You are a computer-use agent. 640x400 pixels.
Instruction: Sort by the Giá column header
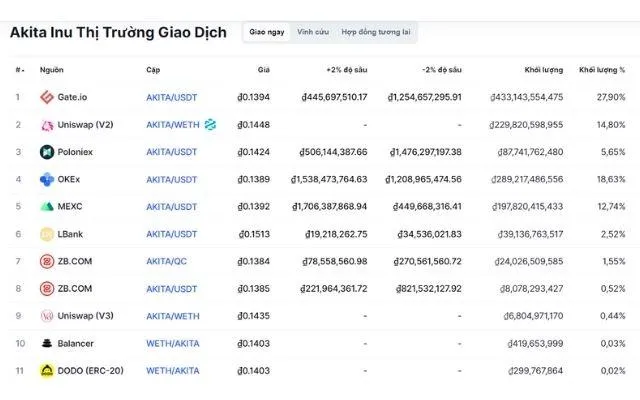point(263,69)
